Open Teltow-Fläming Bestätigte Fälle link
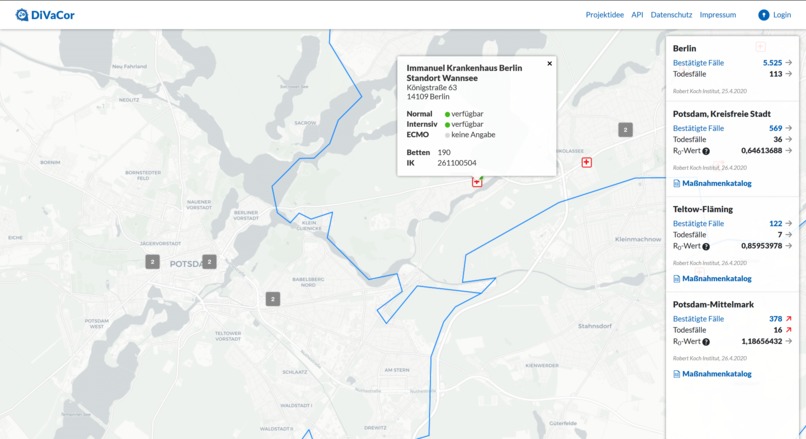Screen dimensions: 806x439 [x=698, y=223]
